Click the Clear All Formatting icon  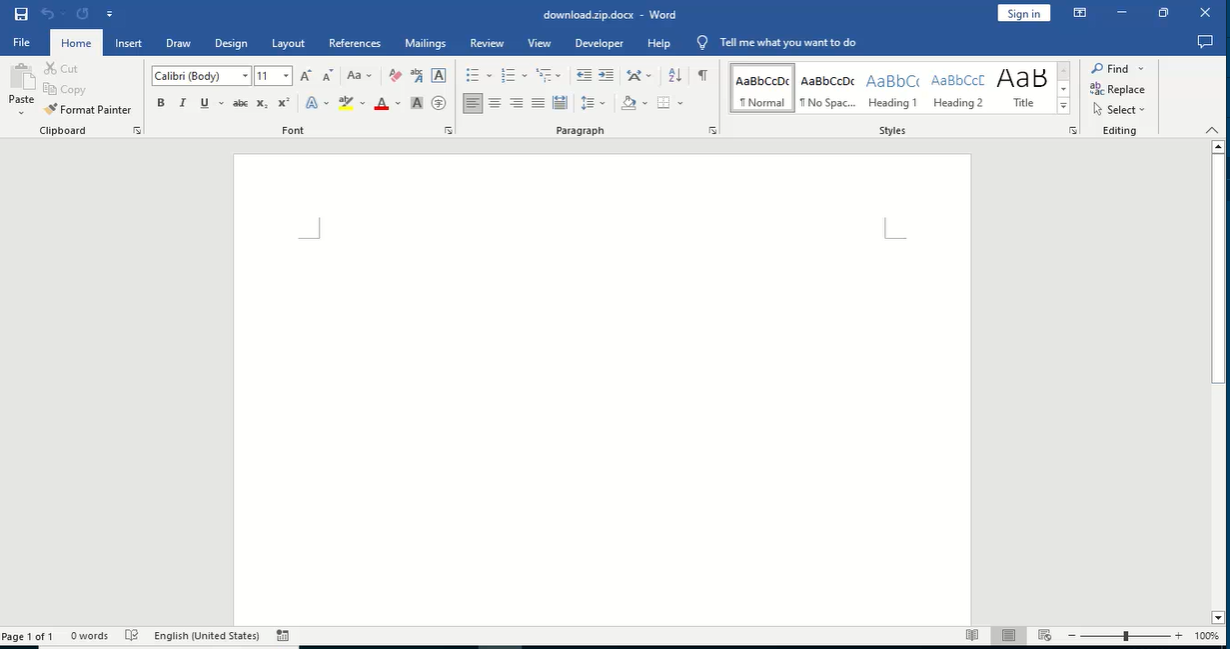[x=395, y=76]
